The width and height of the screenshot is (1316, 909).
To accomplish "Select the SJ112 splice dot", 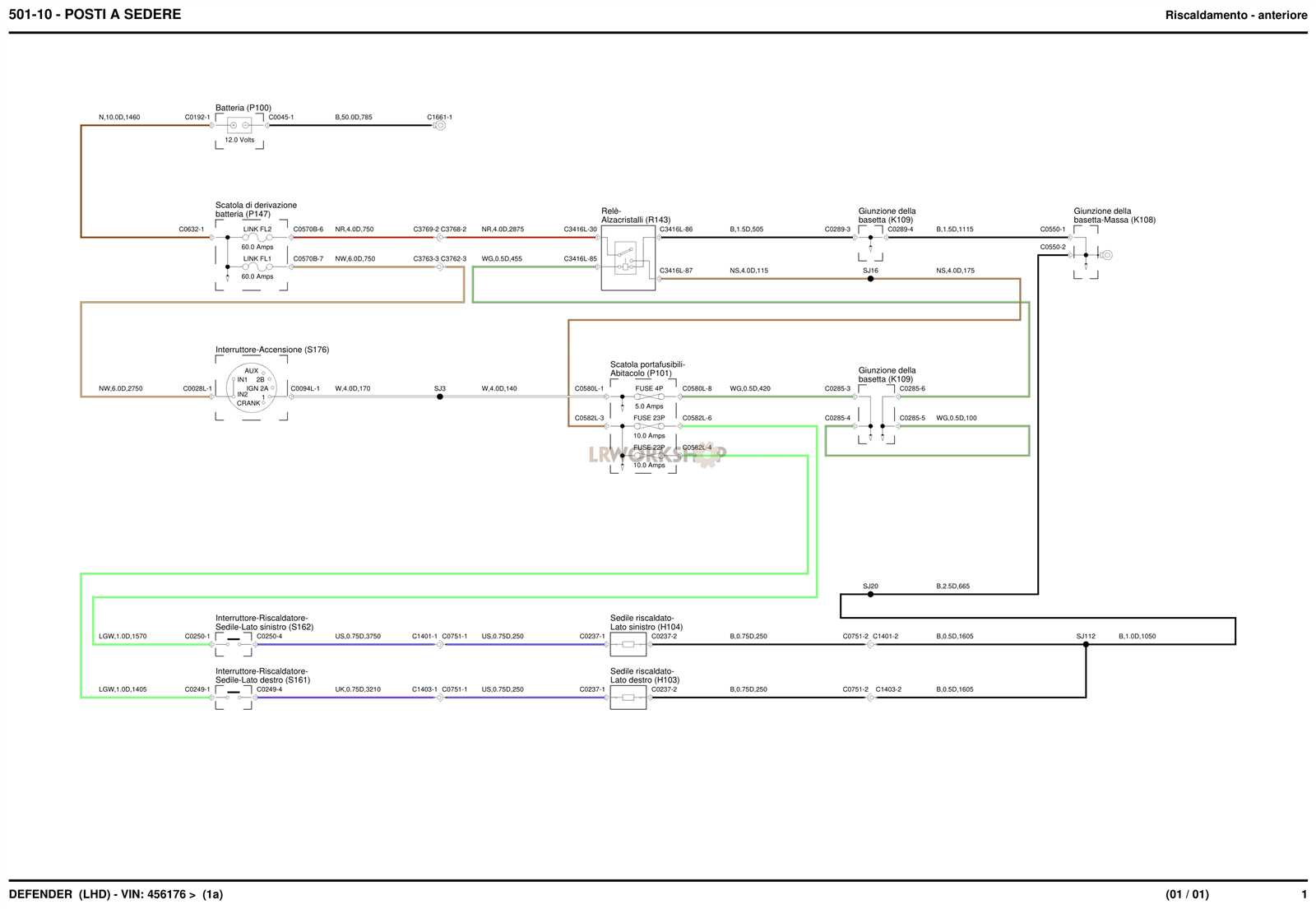I will [1086, 644].
